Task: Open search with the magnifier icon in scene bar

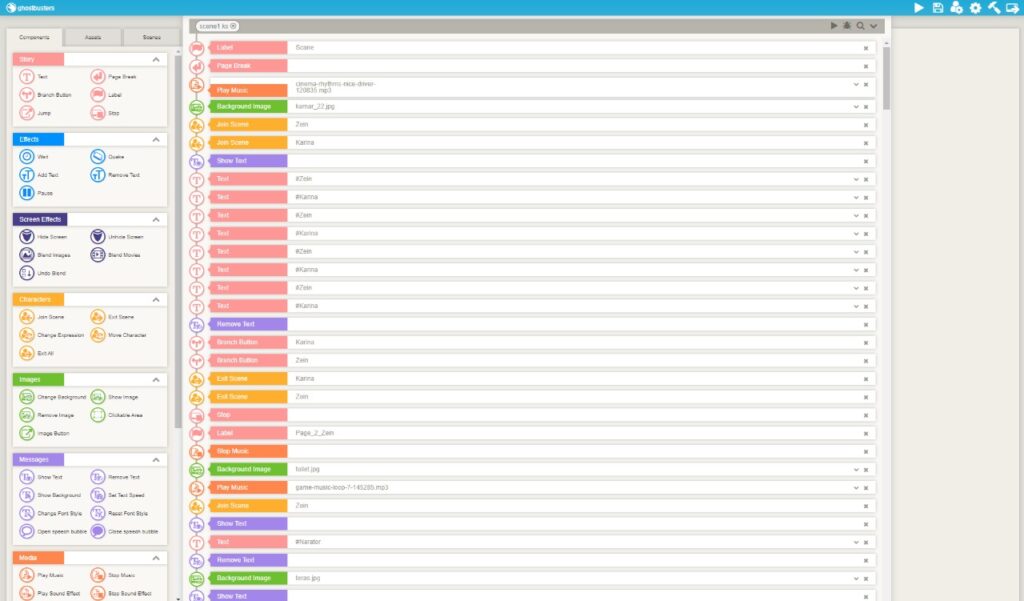Action: [x=861, y=26]
